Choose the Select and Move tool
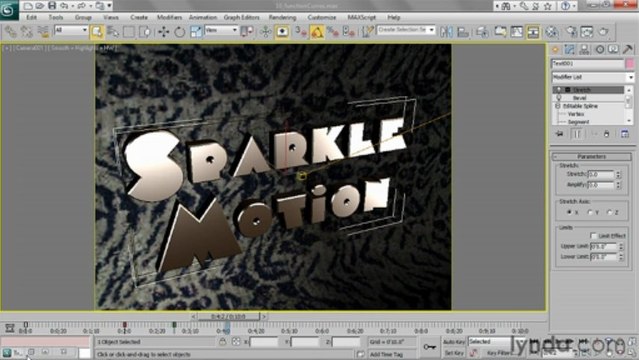639x360 pixels. tap(164, 32)
